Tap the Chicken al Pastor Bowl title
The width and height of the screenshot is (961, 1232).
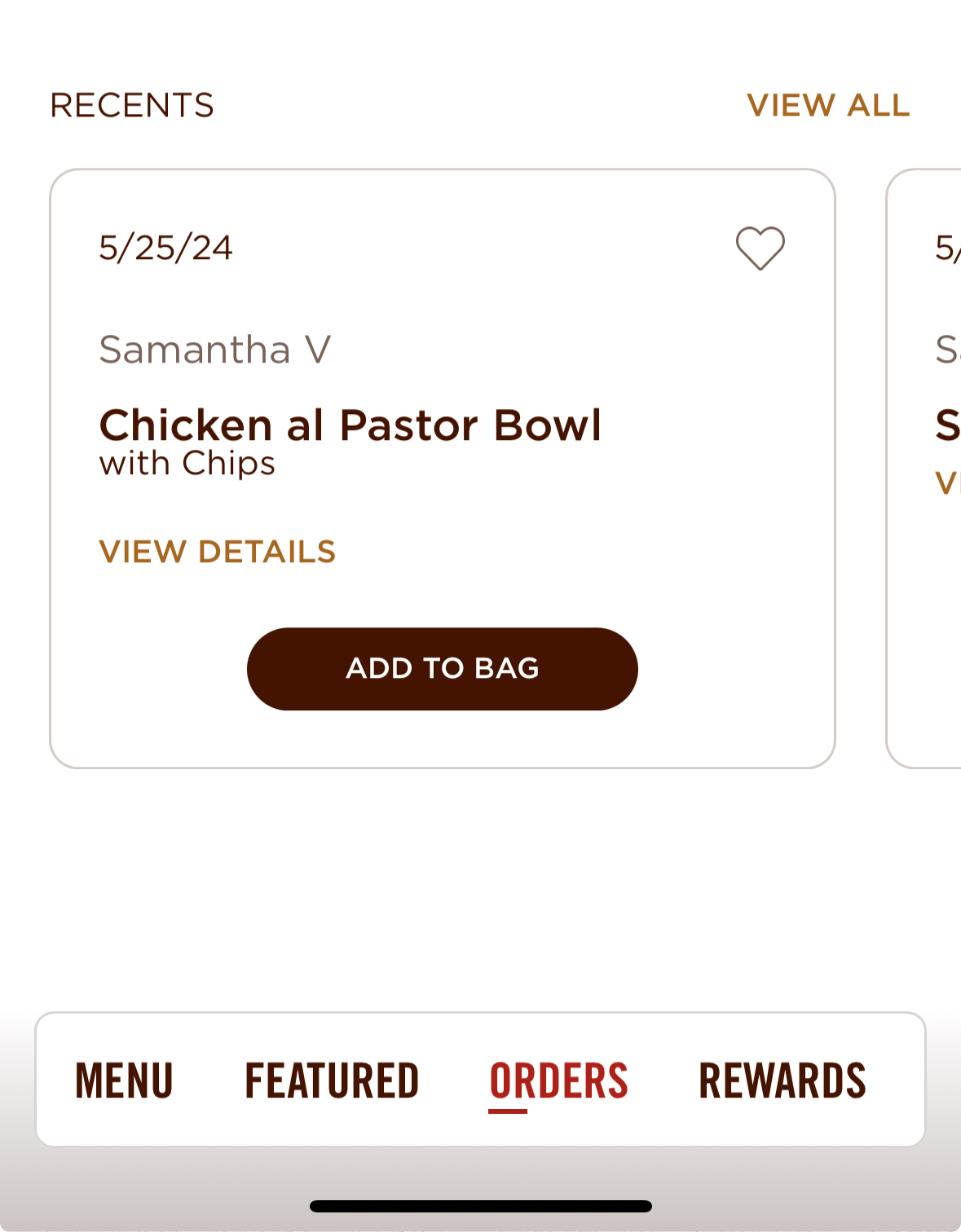tap(350, 425)
